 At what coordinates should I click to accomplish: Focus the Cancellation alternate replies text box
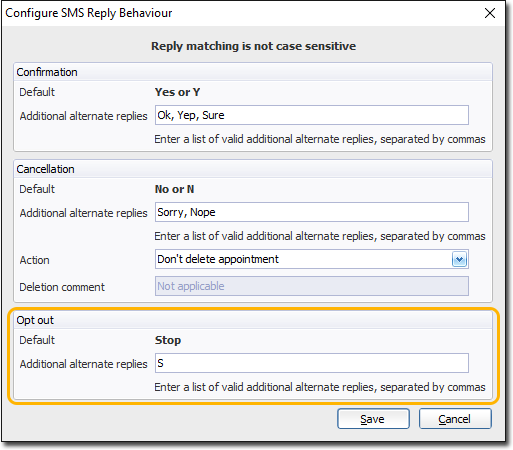[x=312, y=212]
